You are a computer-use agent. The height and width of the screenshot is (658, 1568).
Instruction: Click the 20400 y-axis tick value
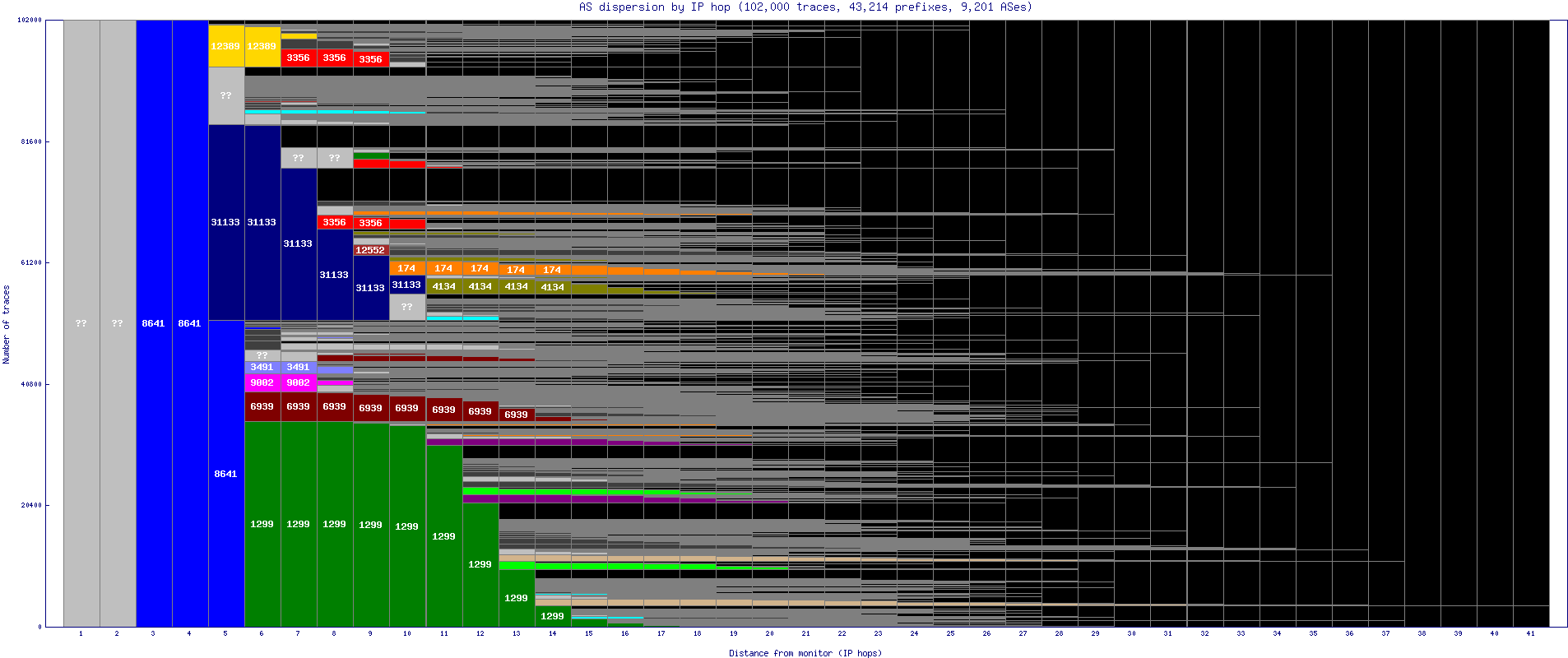(31, 505)
